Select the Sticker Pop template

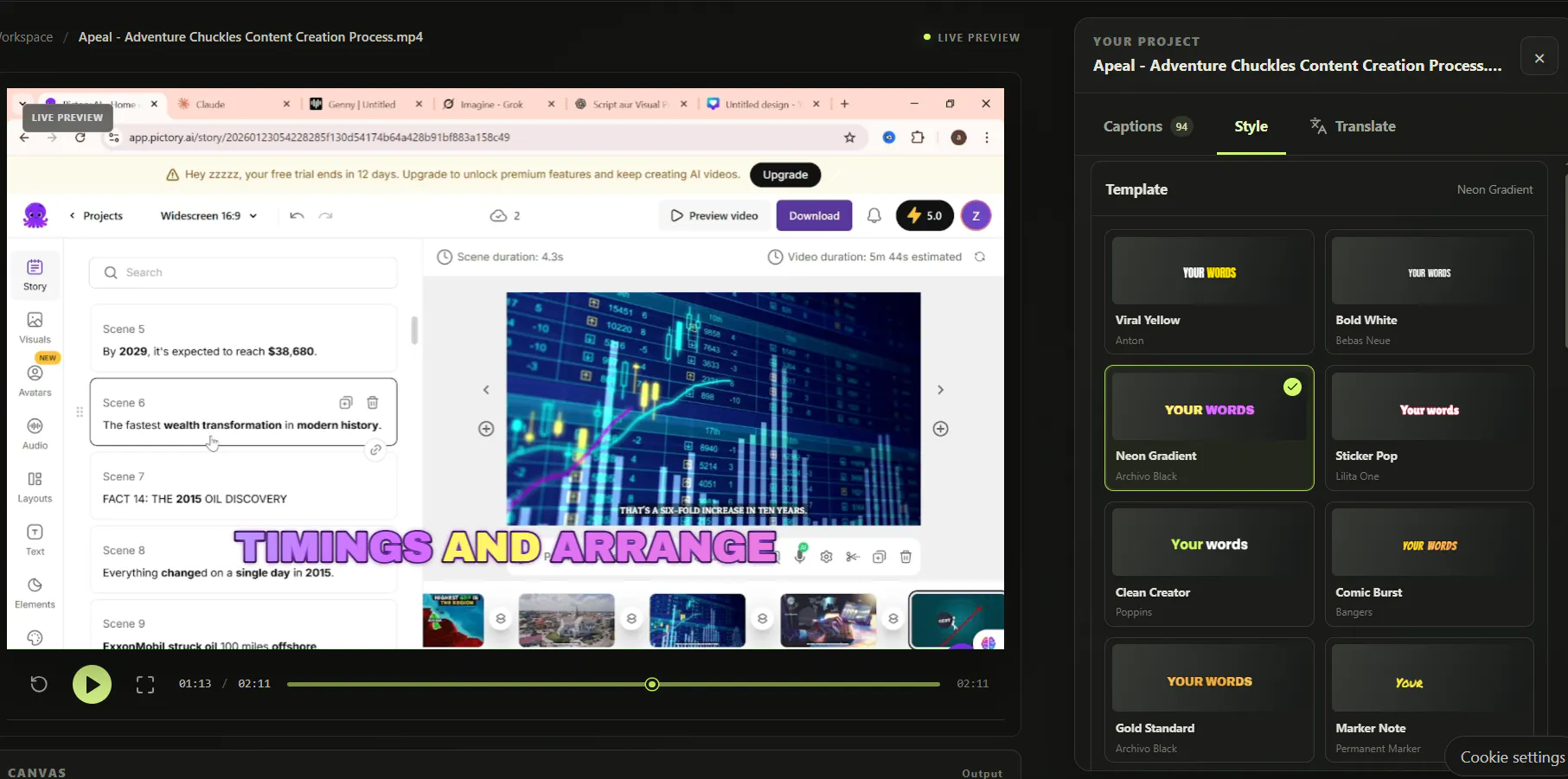coord(1429,428)
